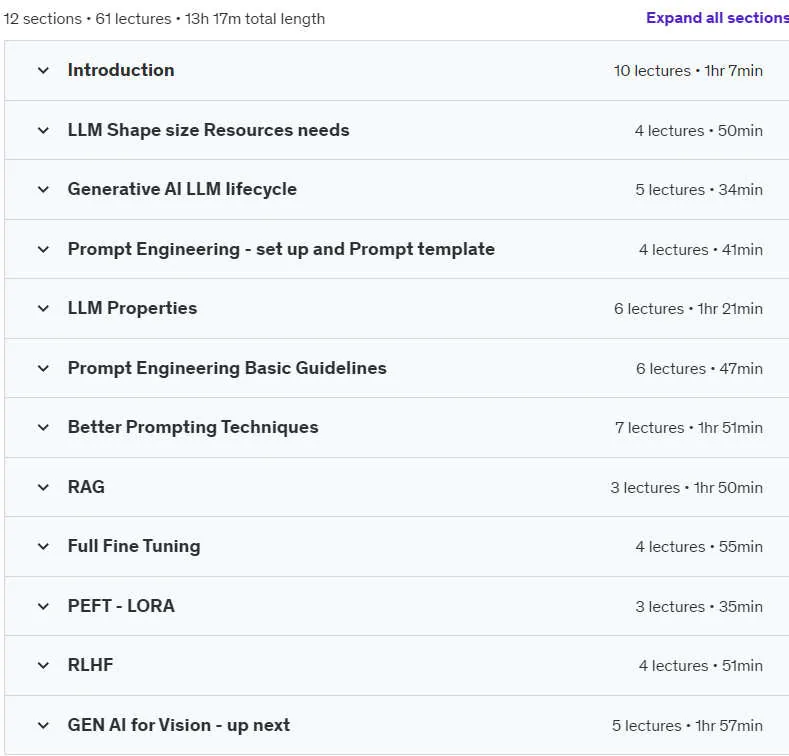
Task: Click the chevron for Better Prompting Techniques
Action: (43, 428)
